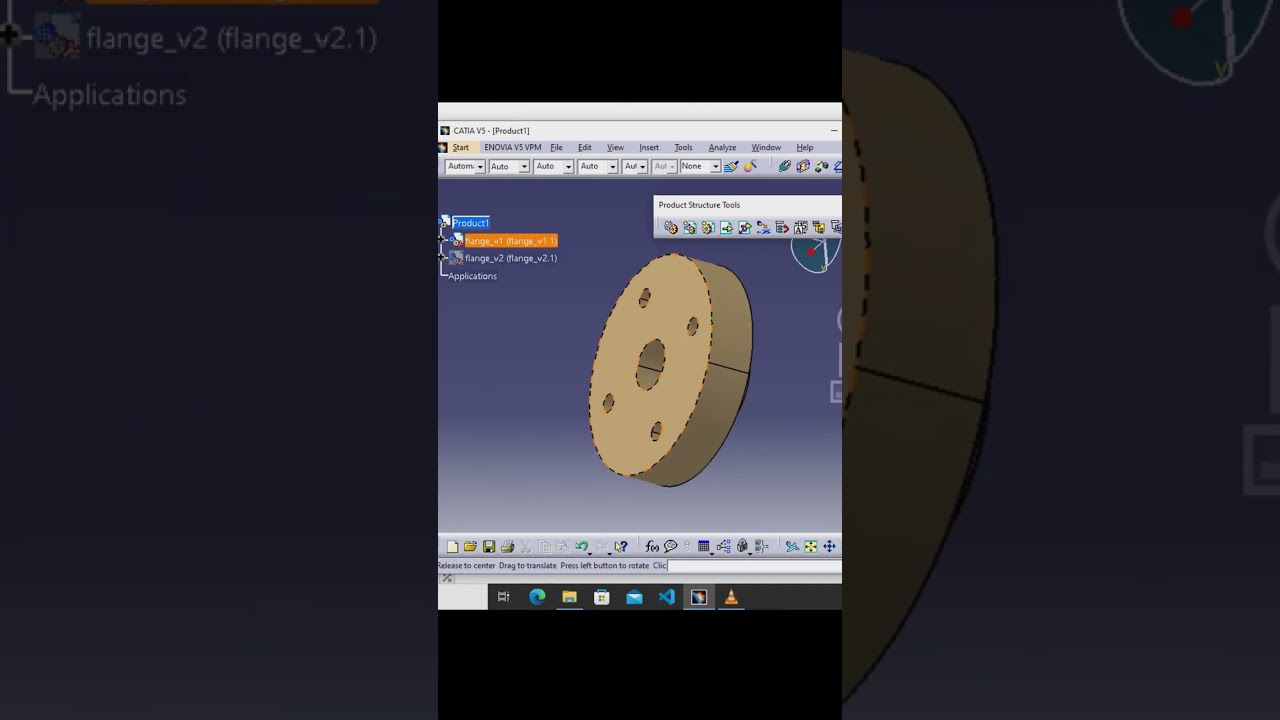Click the Design Table icon

click(x=704, y=547)
